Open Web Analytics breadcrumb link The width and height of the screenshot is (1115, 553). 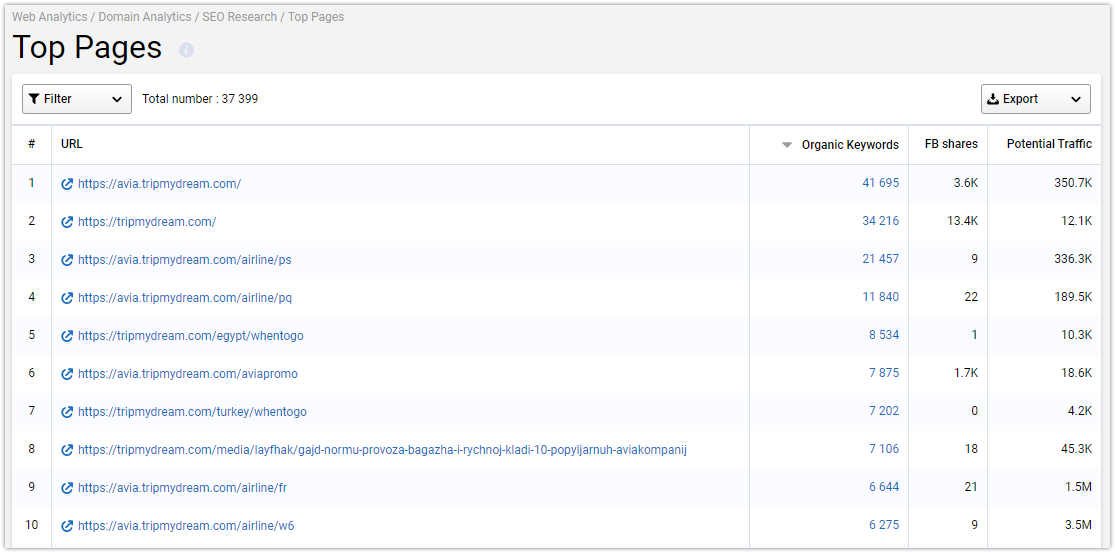(50, 16)
